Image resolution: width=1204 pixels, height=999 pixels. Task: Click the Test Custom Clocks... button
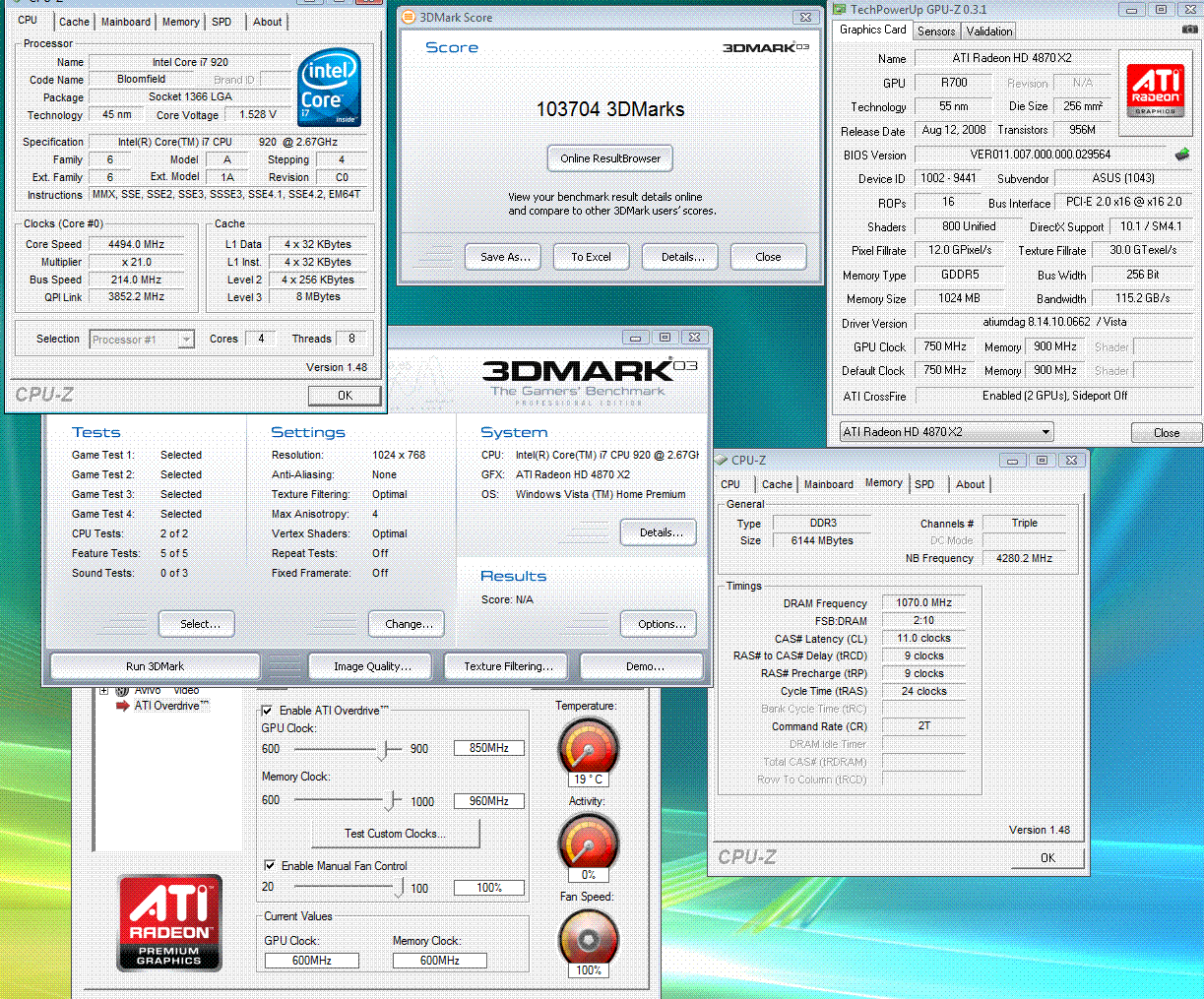pos(396,834)
